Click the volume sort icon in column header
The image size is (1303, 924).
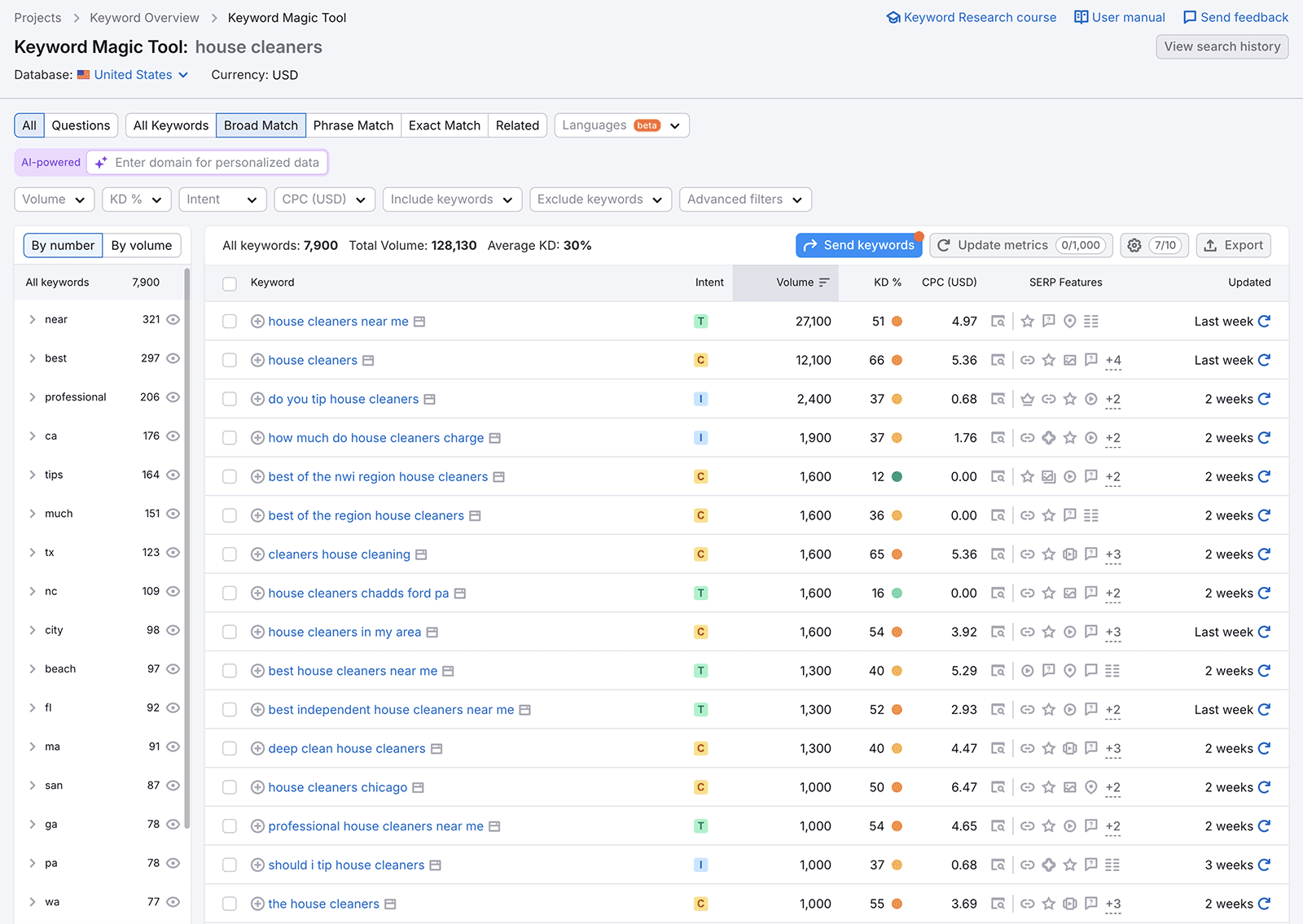tap(824, 282)
